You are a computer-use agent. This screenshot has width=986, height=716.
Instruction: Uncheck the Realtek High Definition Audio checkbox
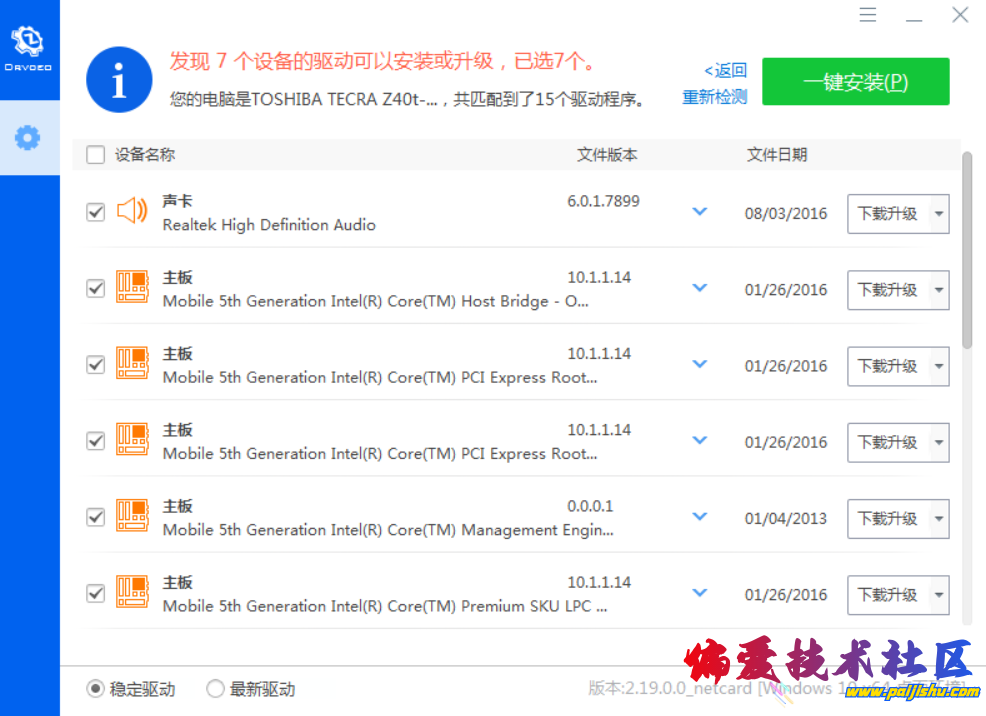96,212
